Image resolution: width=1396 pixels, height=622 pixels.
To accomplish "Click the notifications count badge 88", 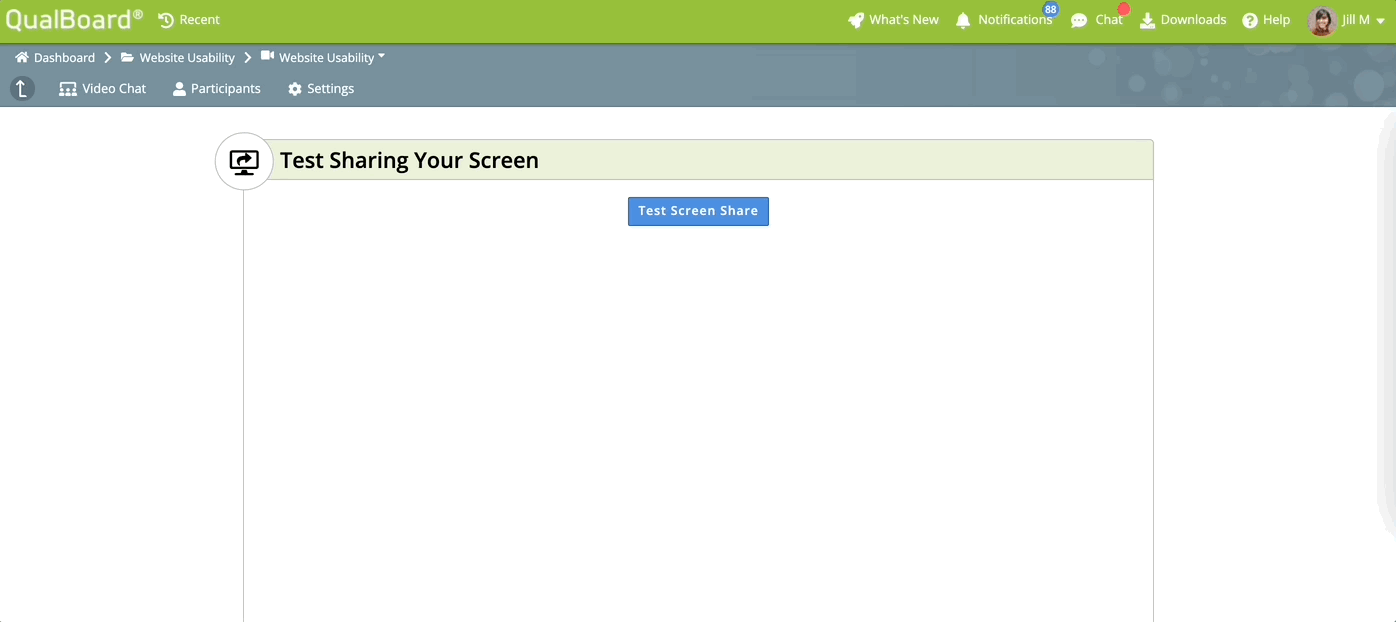I will click(1050, 9).
